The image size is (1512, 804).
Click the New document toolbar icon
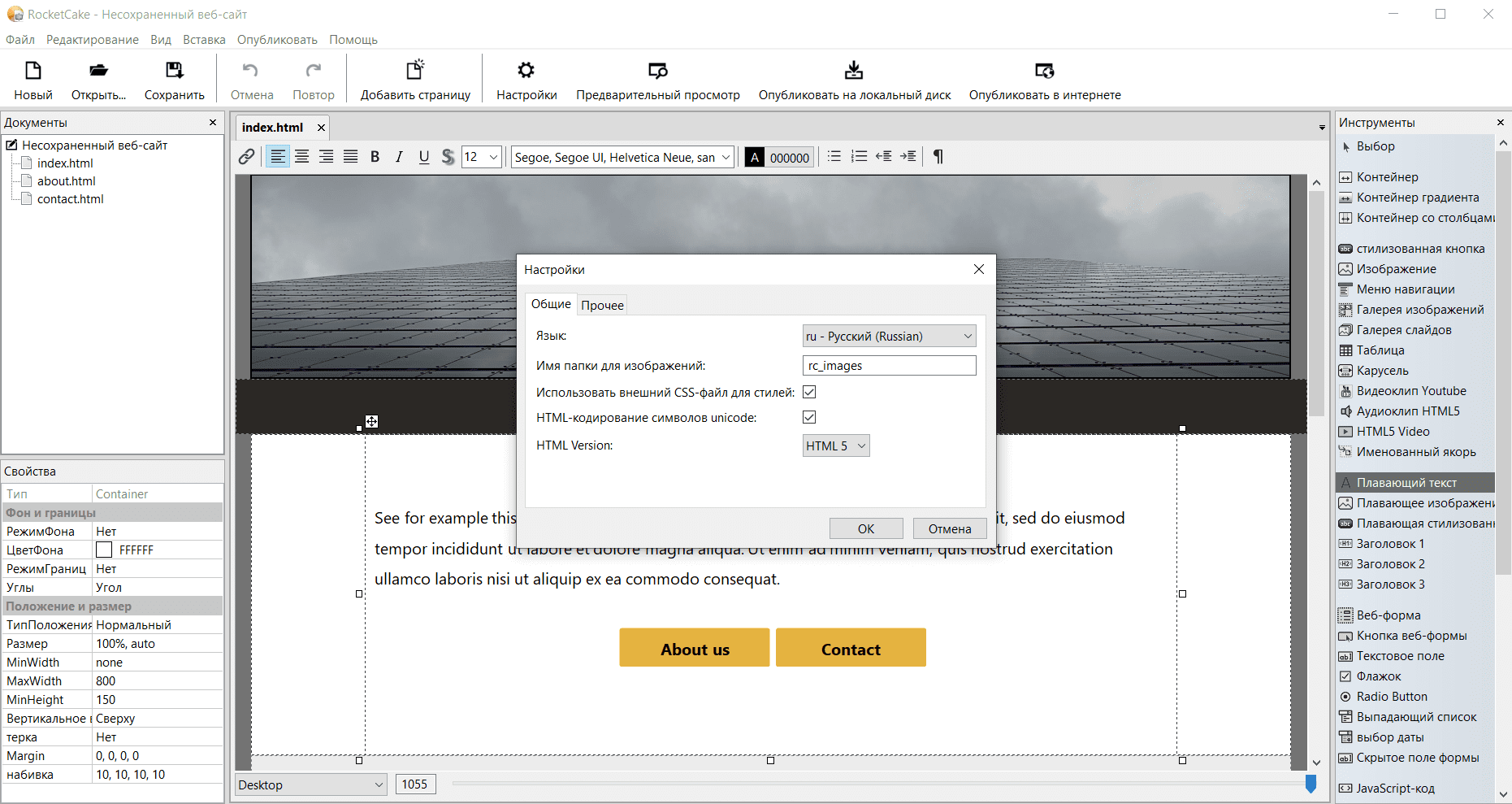coord(33,71)
